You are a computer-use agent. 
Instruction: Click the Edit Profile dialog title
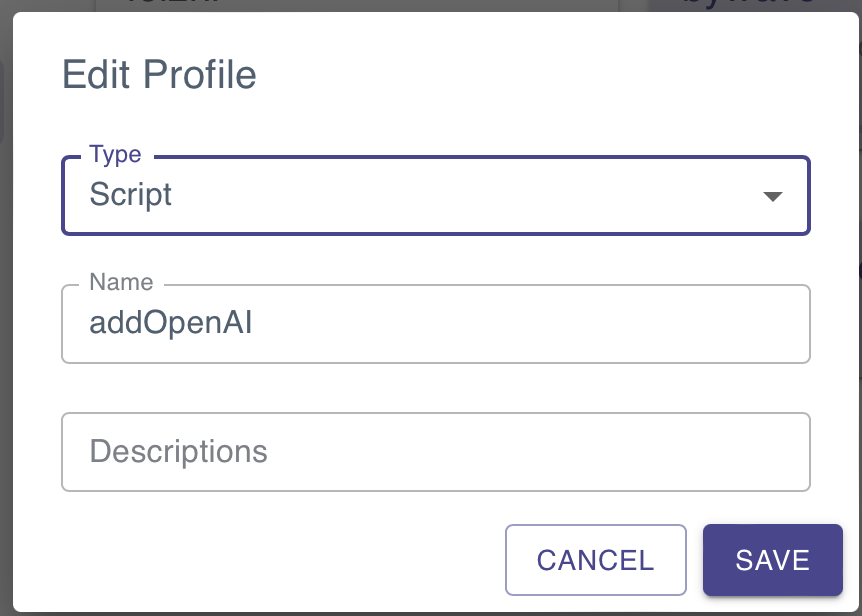[159, 74]
